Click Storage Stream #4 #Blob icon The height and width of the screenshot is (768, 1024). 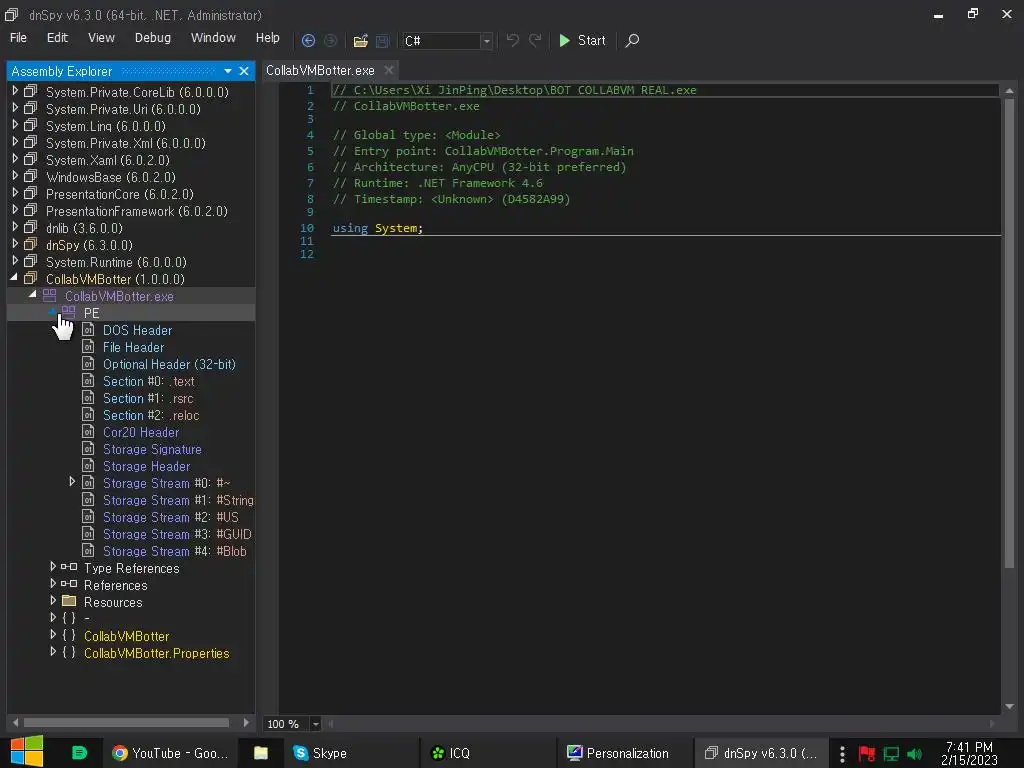[88, 551]
